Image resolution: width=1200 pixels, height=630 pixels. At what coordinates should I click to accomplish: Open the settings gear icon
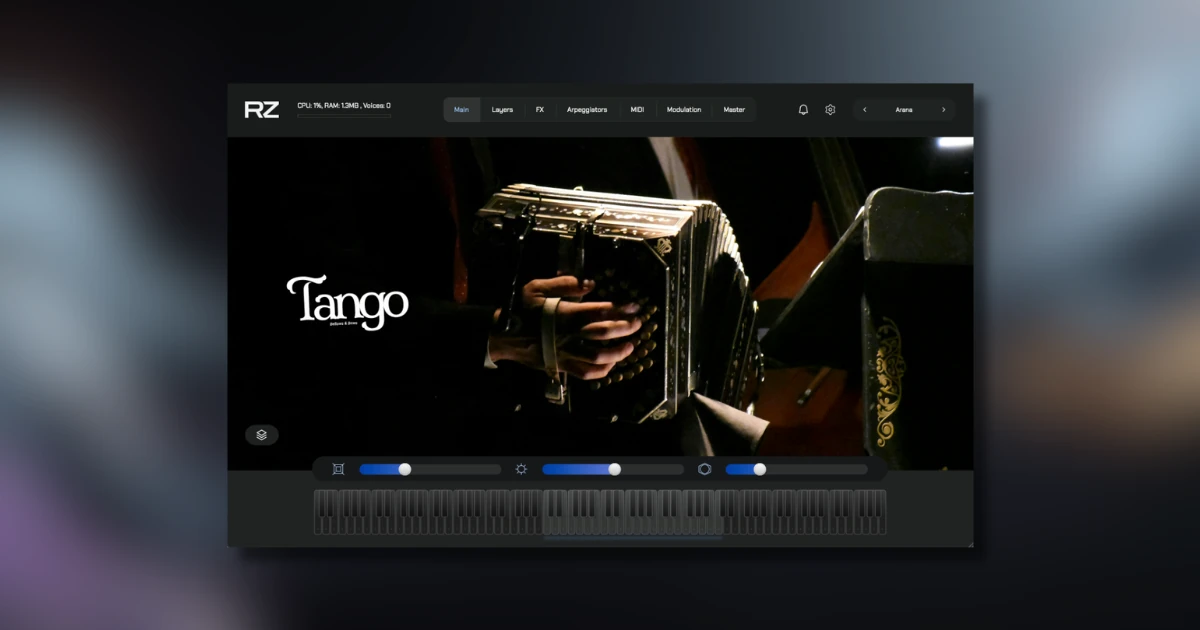[830, 109]
